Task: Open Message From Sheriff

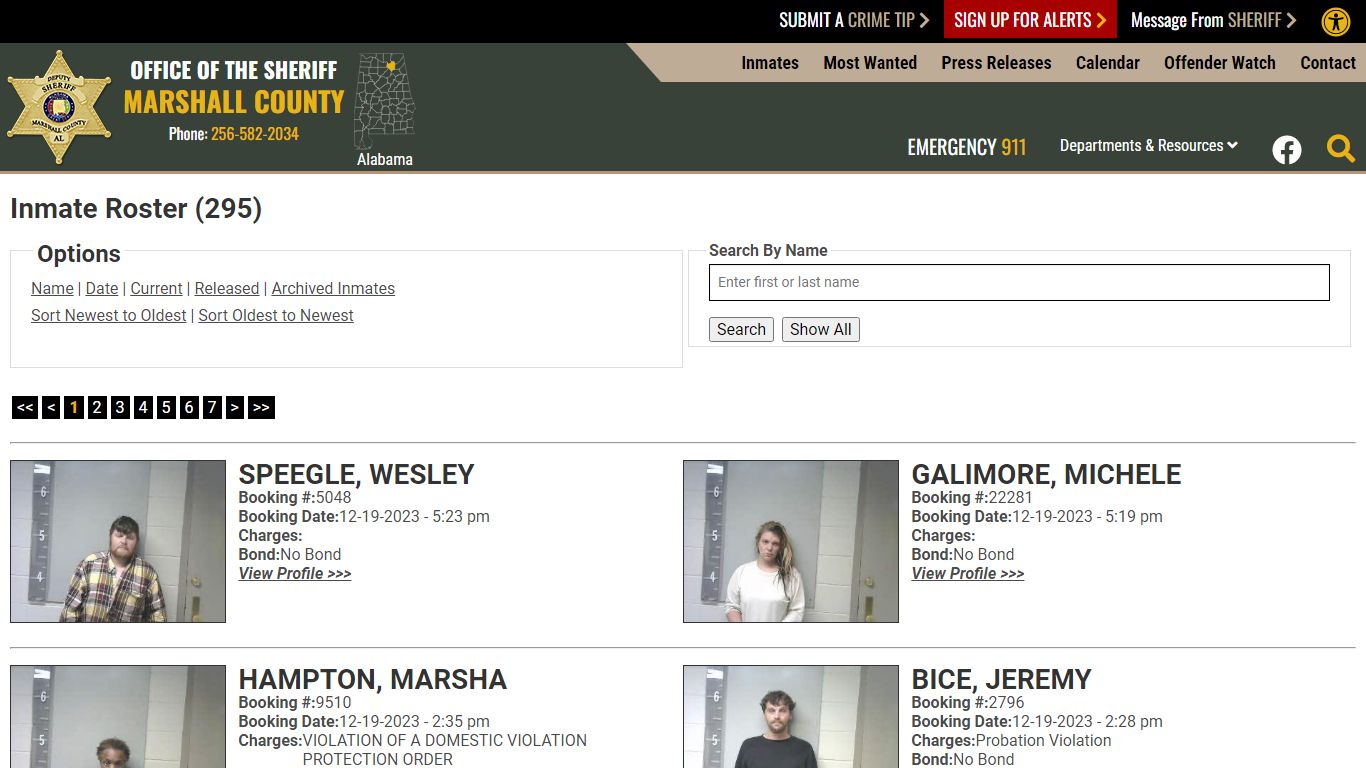Action: pos(1213,20)
